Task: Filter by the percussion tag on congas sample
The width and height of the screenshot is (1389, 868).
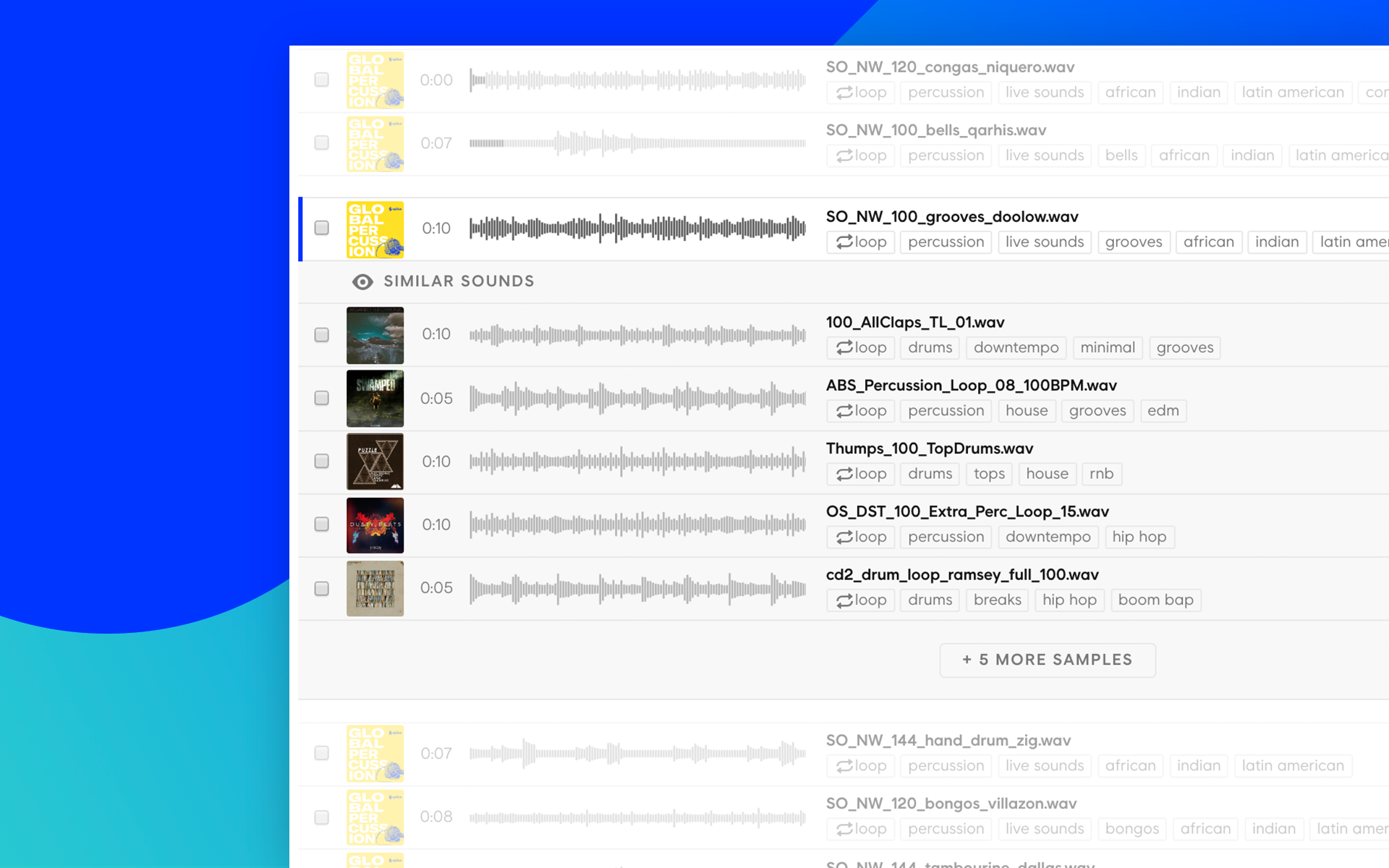Action: (945, 93)
